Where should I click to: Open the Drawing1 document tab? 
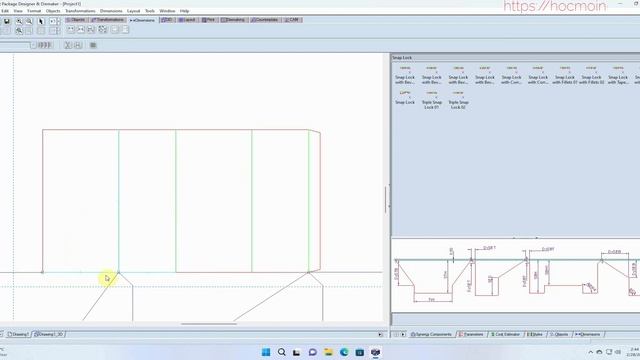pos(19,334)
